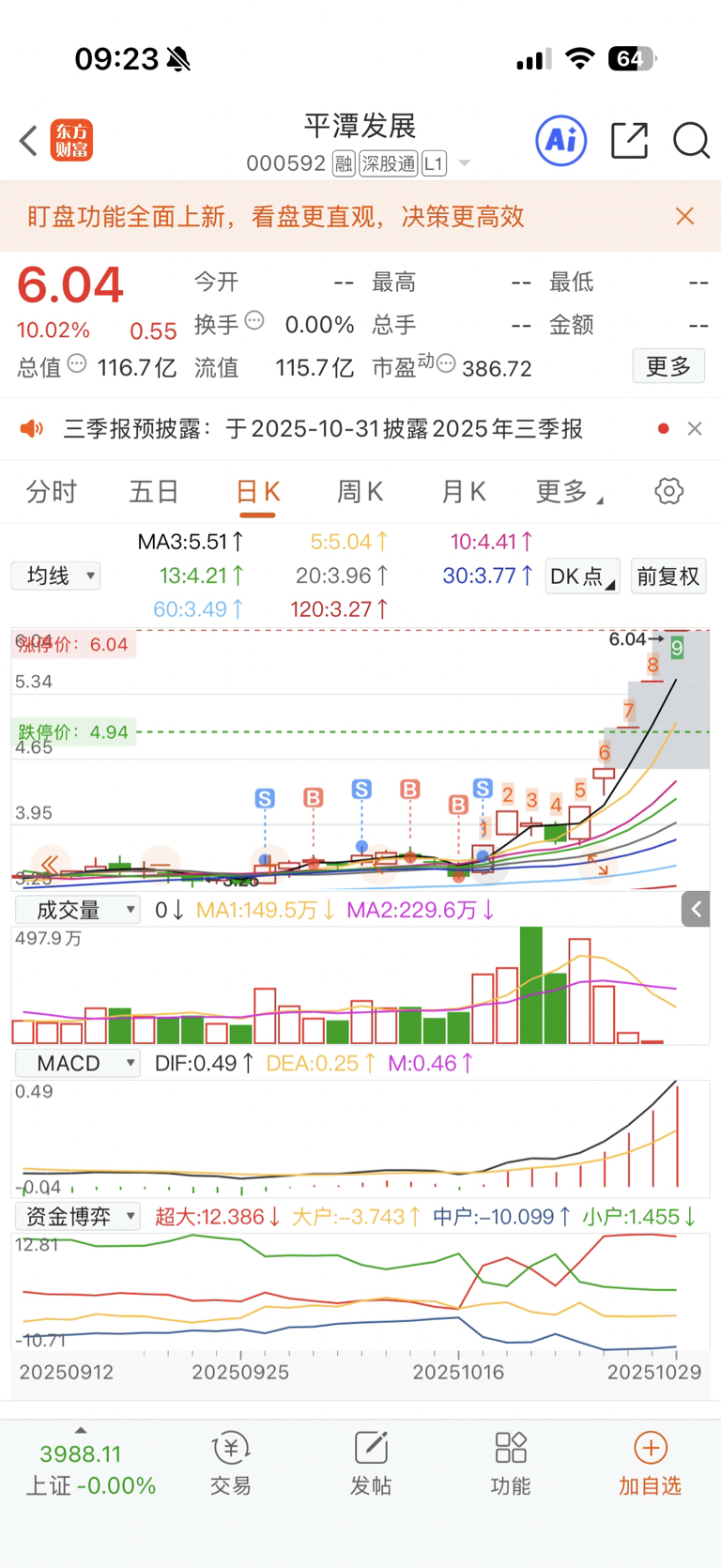721x1568 pixels.
Task: Tap the 总值 info icon
Action: 77,363
